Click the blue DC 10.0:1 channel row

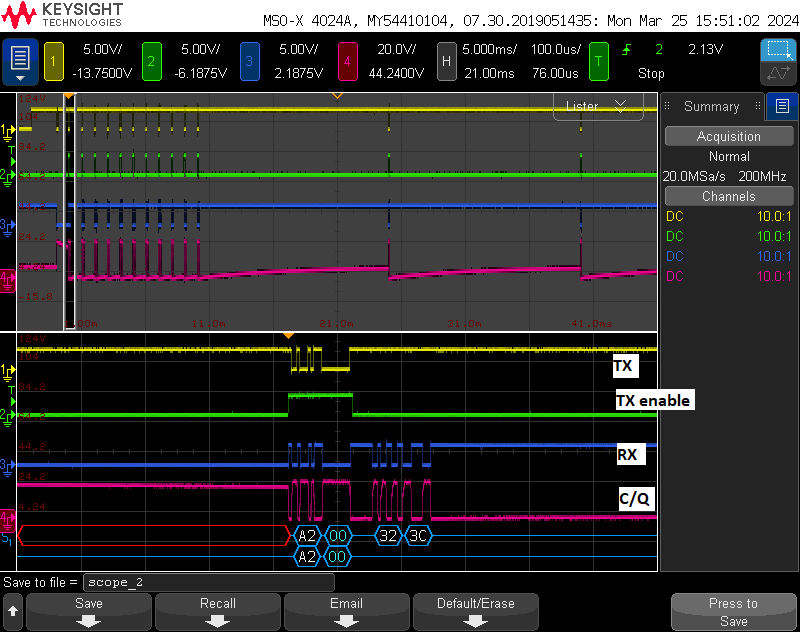click(729, 256)
